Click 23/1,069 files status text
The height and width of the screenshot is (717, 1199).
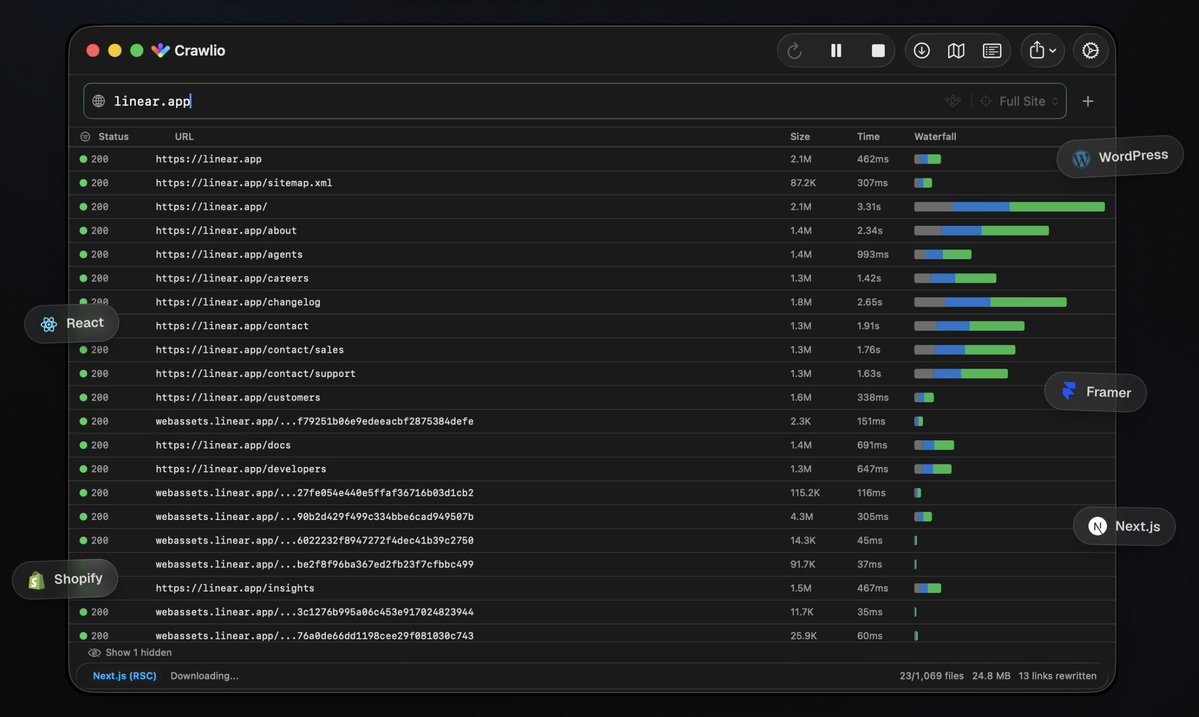click(931, 676)
